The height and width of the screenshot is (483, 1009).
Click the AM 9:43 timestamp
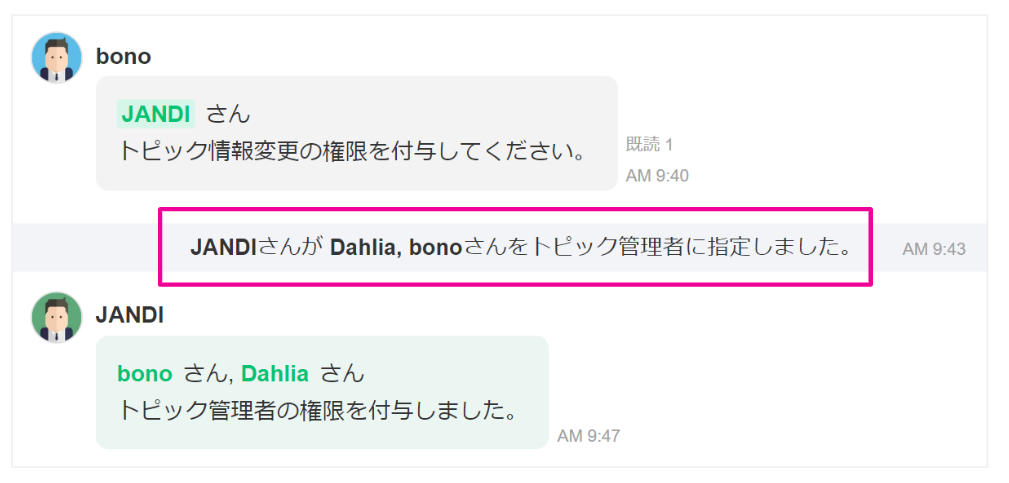pyautogui.click(x=933, y=249)
